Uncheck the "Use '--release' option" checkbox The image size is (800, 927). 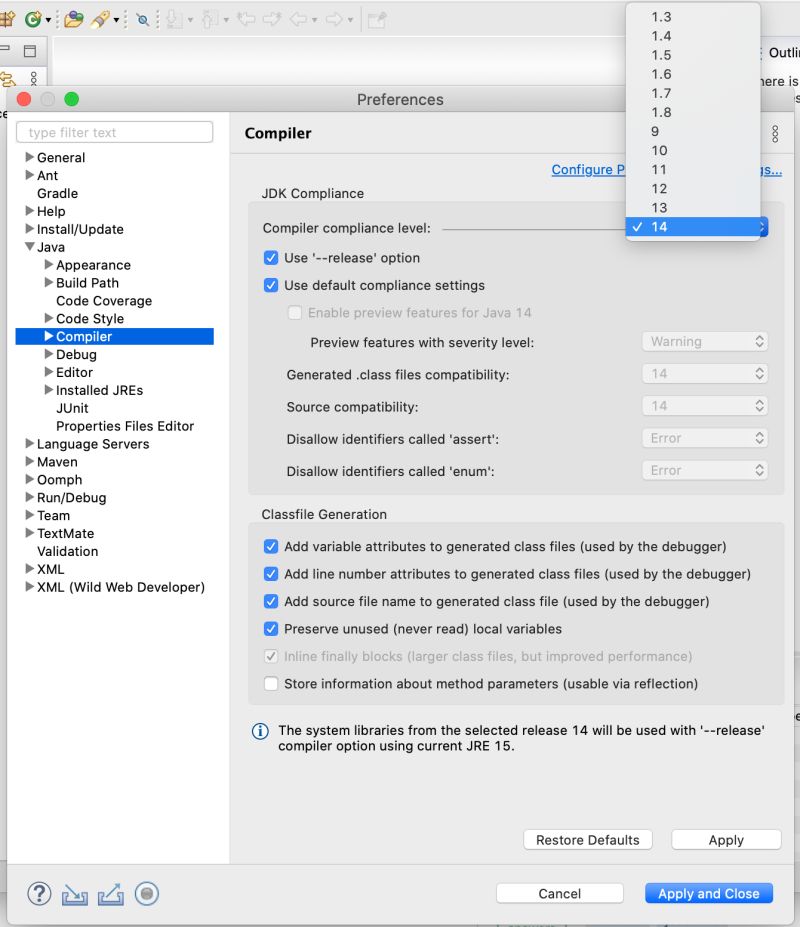pos(272,257)
